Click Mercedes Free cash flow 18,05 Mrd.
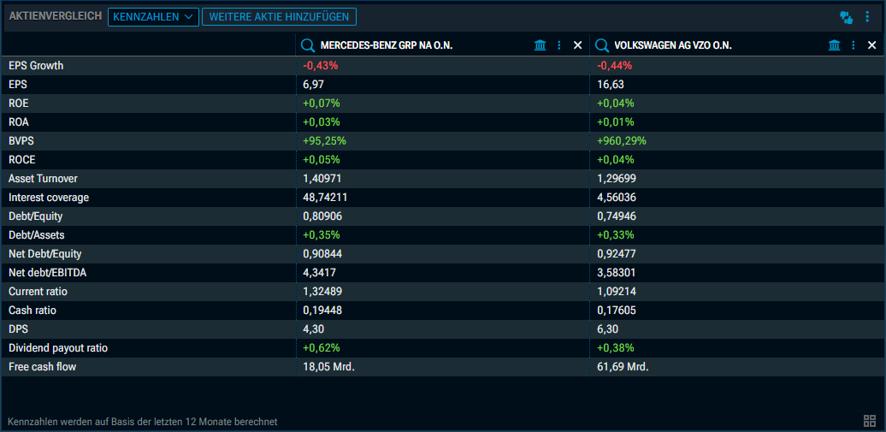The width and height of the screenshot is (886, 432). [x=328, y=367]
